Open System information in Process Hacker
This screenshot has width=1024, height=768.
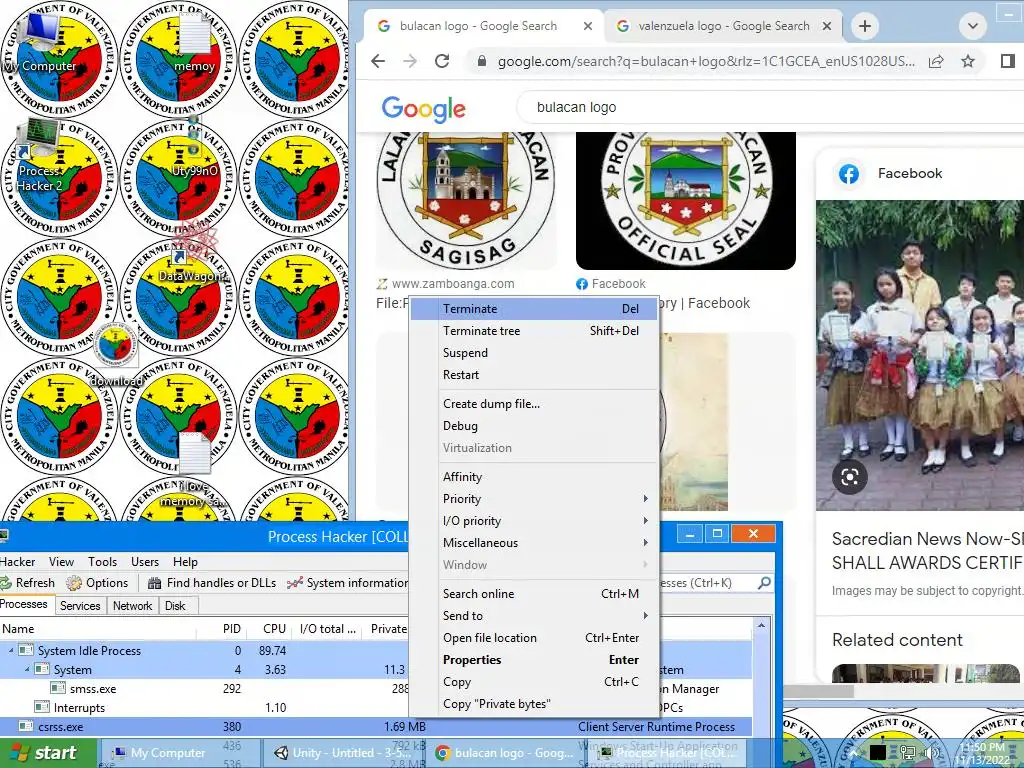click(x=347, y=583)
